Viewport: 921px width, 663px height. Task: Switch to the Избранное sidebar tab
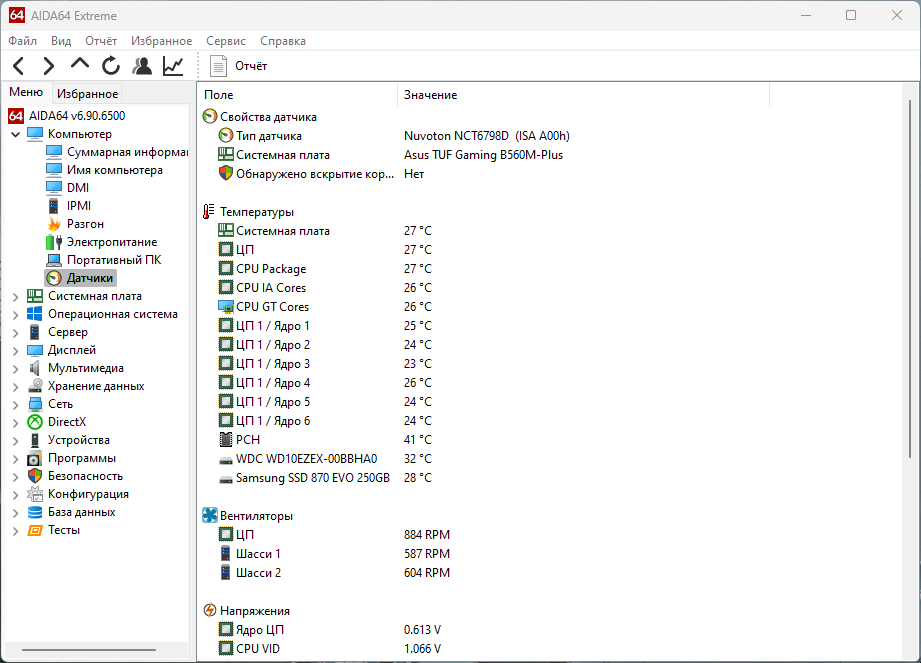tap(88, 93)
